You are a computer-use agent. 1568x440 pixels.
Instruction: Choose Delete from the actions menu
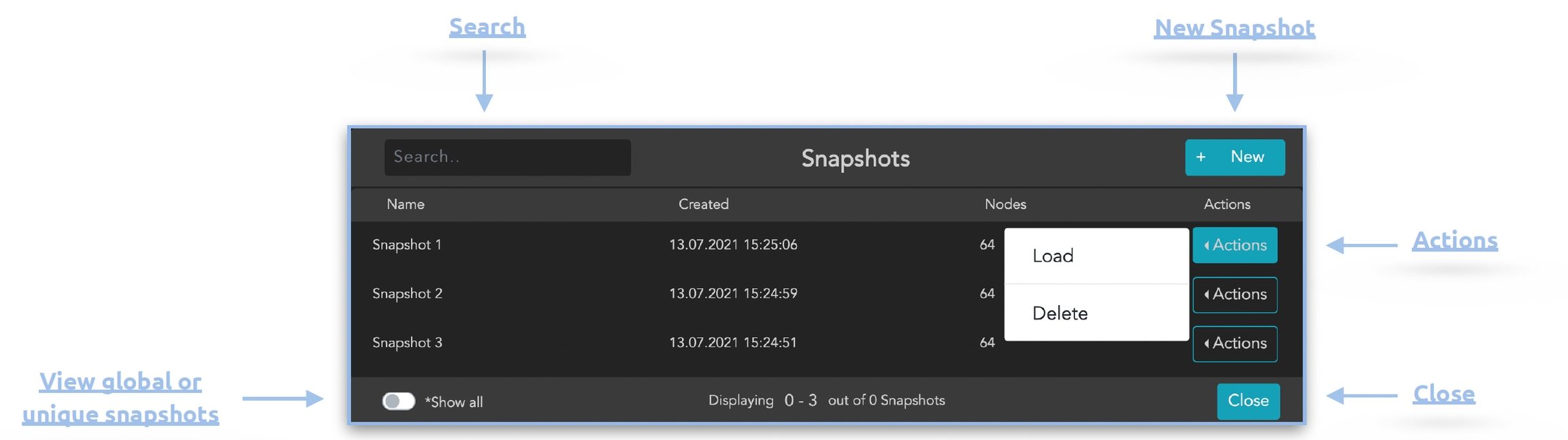[x=1060, y=313]
